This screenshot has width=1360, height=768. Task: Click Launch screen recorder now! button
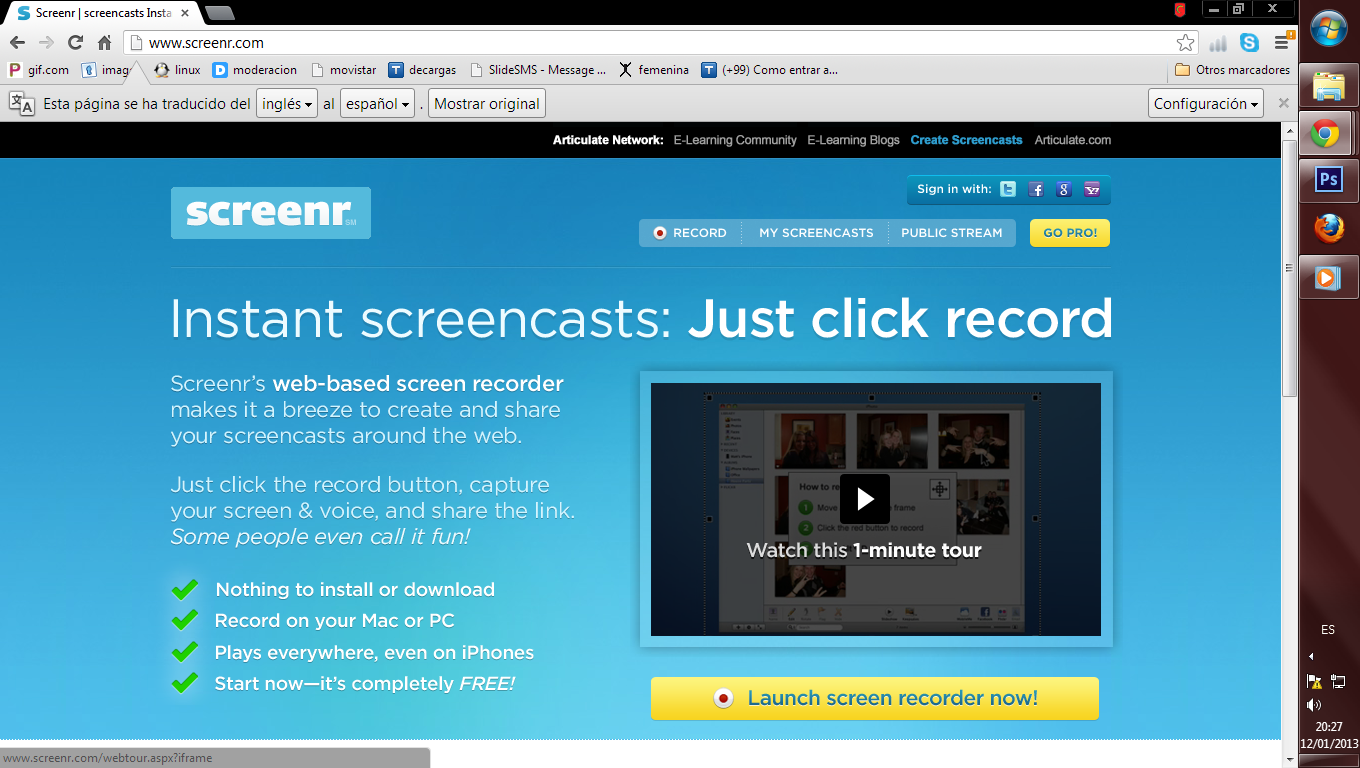click(875, 698)
